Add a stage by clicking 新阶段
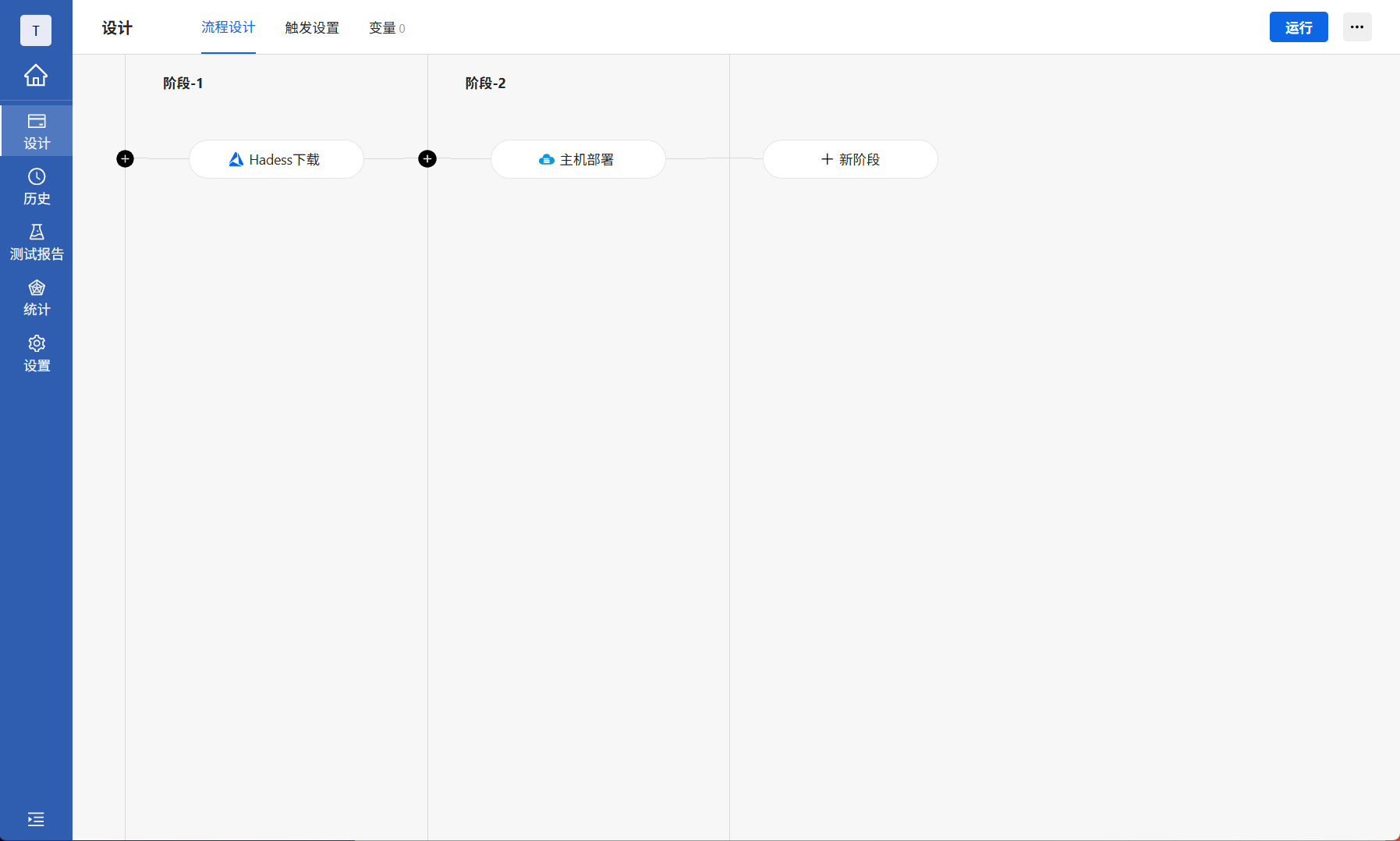 pyautogui.click(x=849, y=159)
